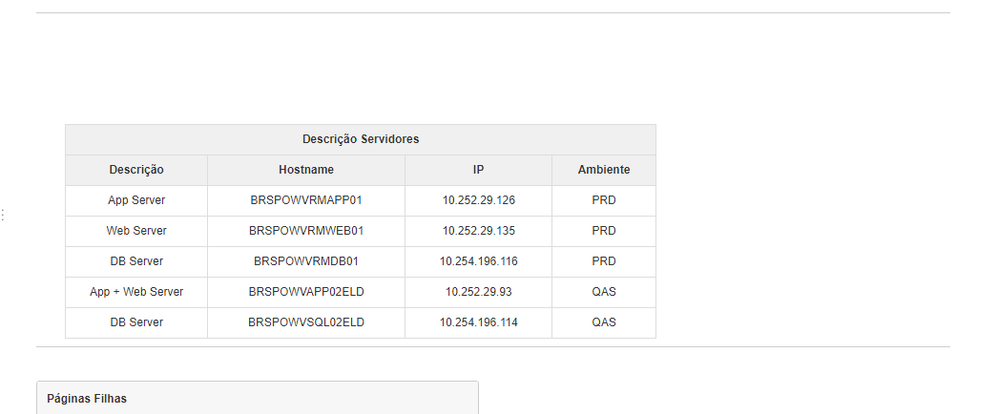Click the Web Server description cell
This screenshot has width=998, height=414.
tap(136, 231)
